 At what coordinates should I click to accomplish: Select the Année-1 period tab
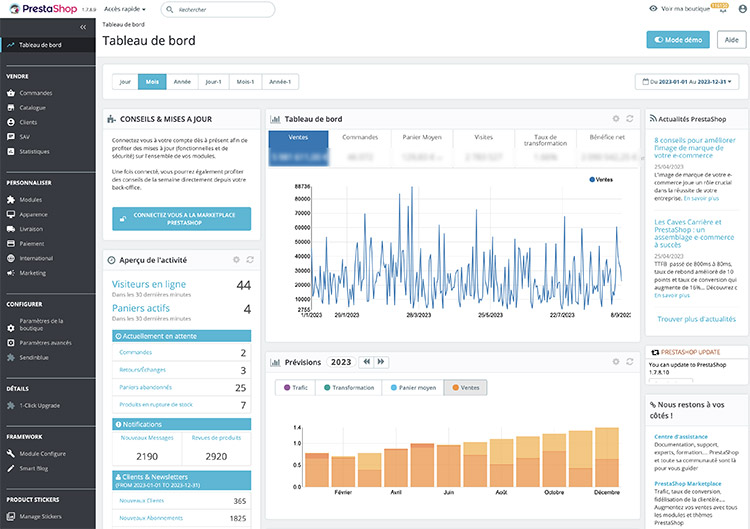[280, 82]
